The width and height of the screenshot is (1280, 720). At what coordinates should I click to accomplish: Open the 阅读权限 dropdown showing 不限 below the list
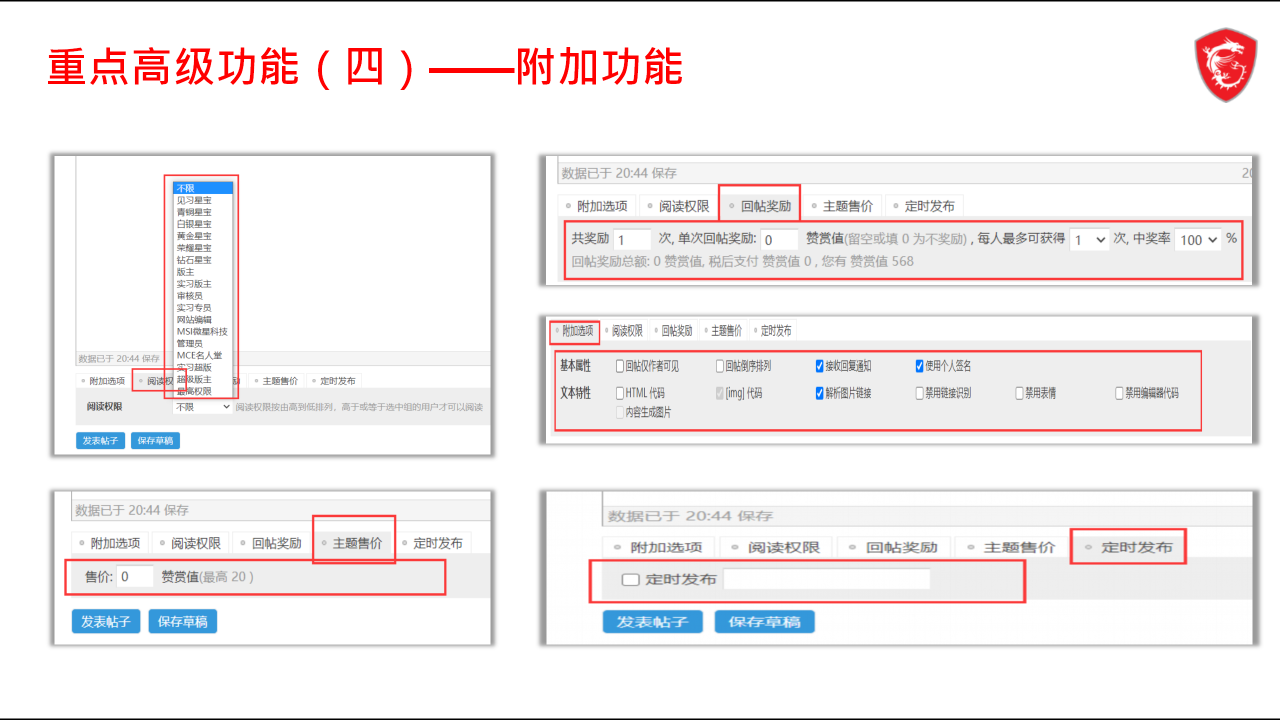click(x=203, y=407)
